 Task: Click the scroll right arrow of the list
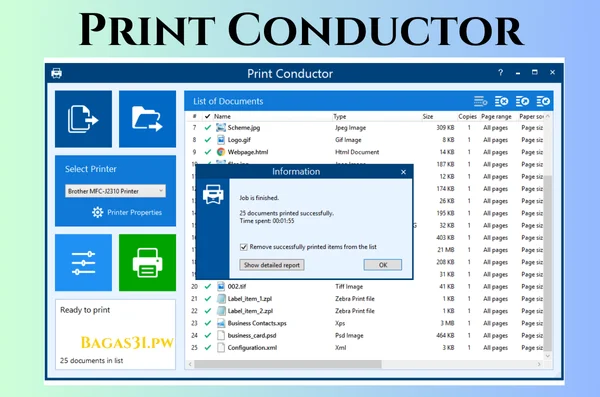(x=539, y=364)
